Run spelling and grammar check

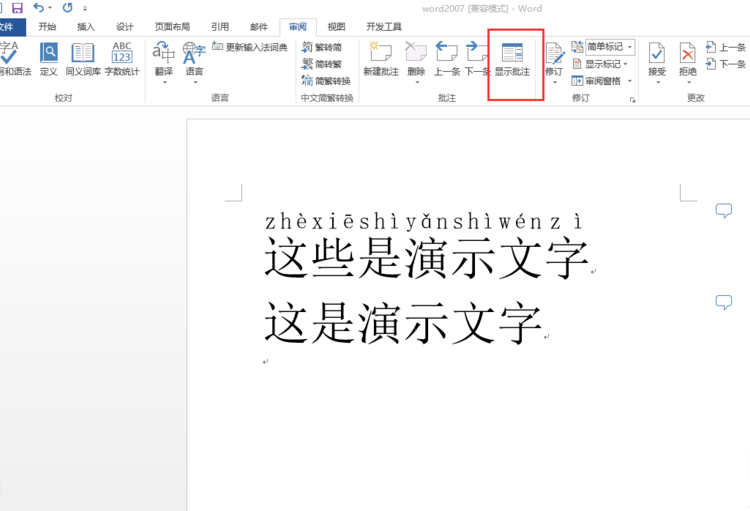(x=12, y=59)
